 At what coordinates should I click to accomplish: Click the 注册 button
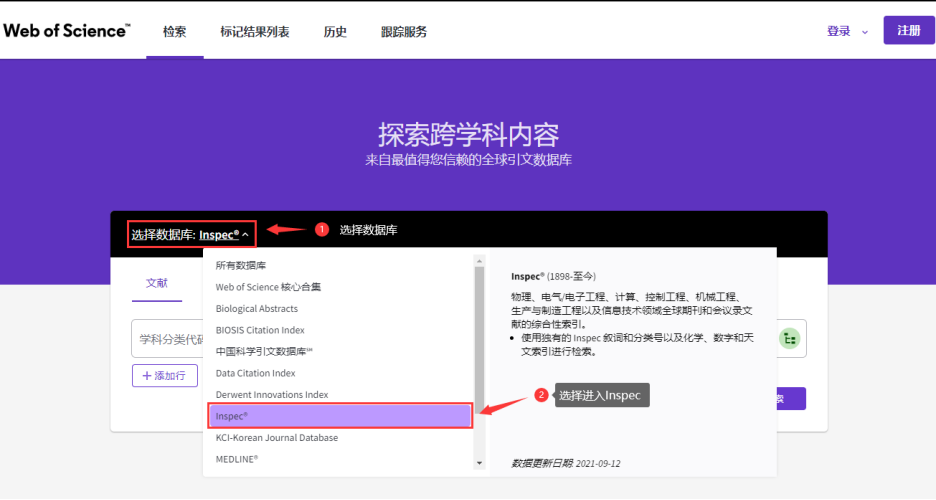[909, 30]
